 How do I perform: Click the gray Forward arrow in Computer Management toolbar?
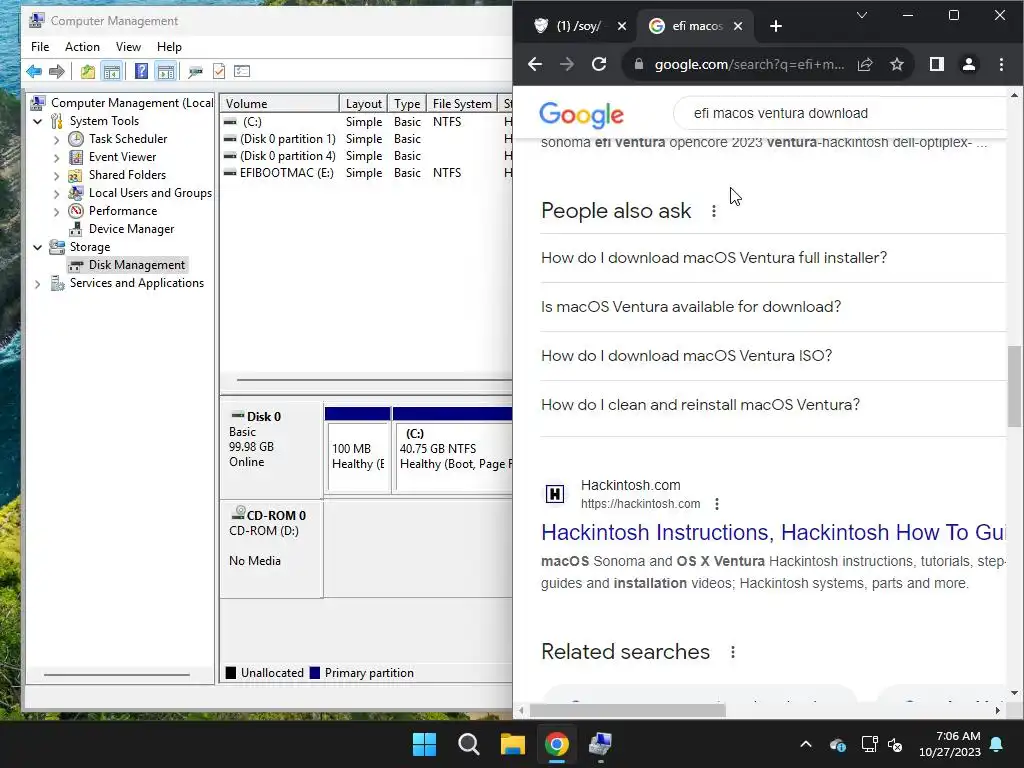[x=57, y=71]
